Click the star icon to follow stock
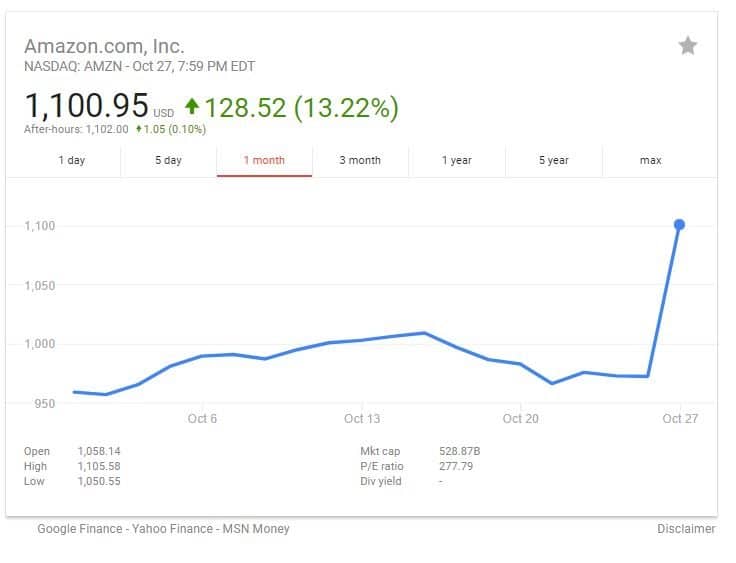 point(687,45)
